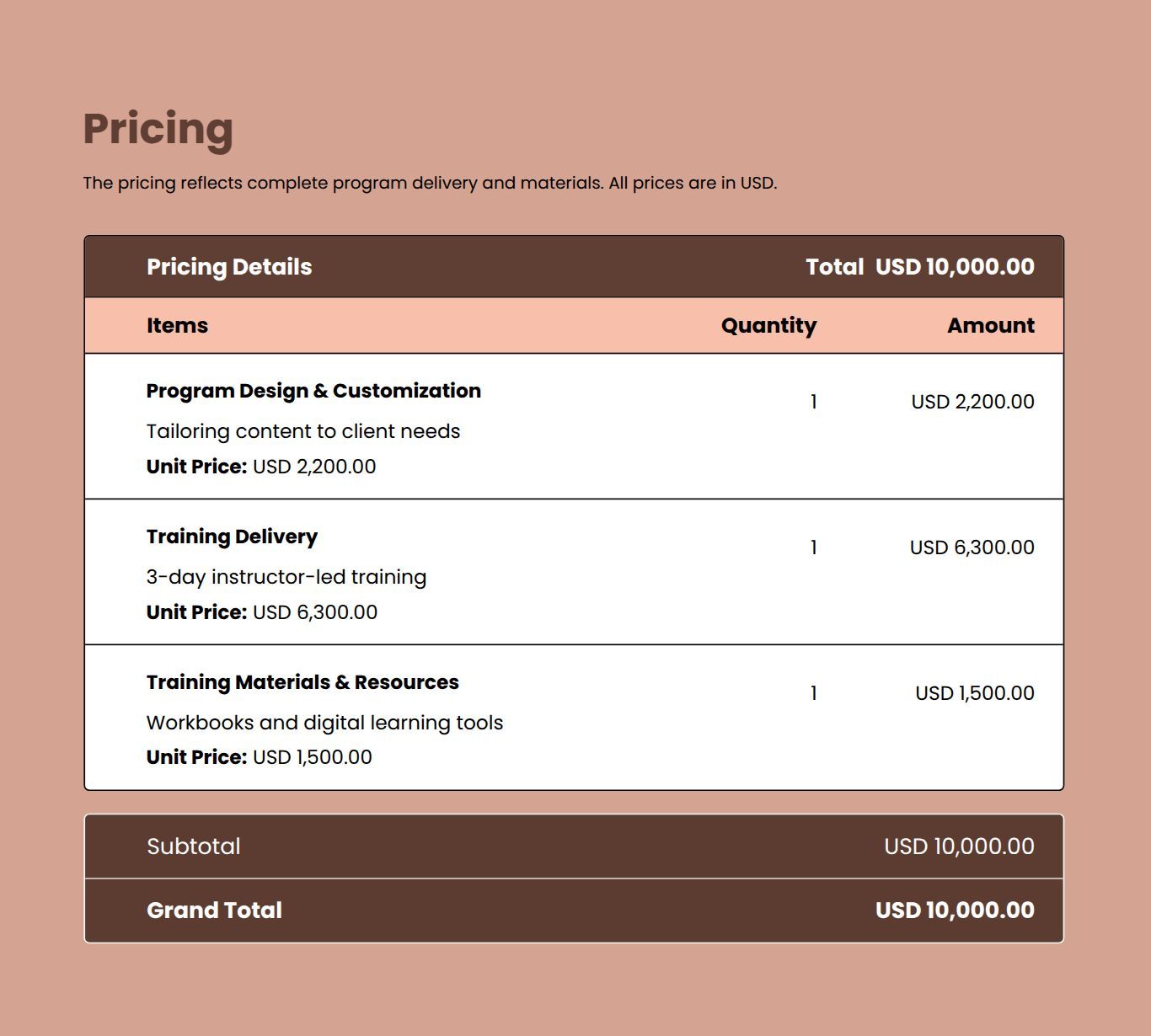Viewport: 1151px width, 1036px height.
Task: Click the Pricing page heading
Action: (x=158, y=129)
